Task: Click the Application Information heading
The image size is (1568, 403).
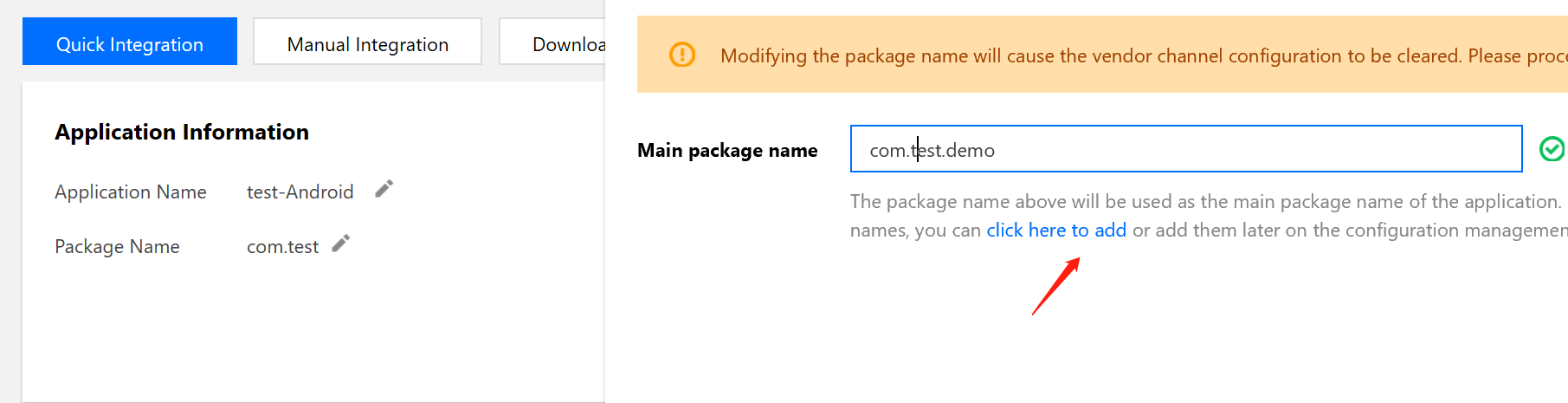Action: [x=182, y=132]
